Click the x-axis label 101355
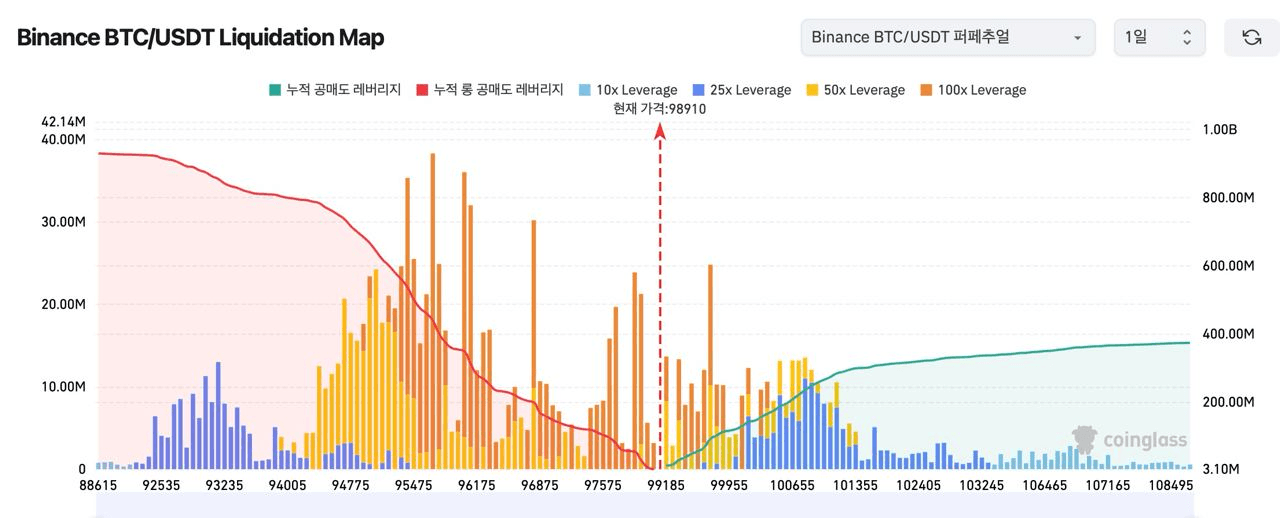 [855, 485]
